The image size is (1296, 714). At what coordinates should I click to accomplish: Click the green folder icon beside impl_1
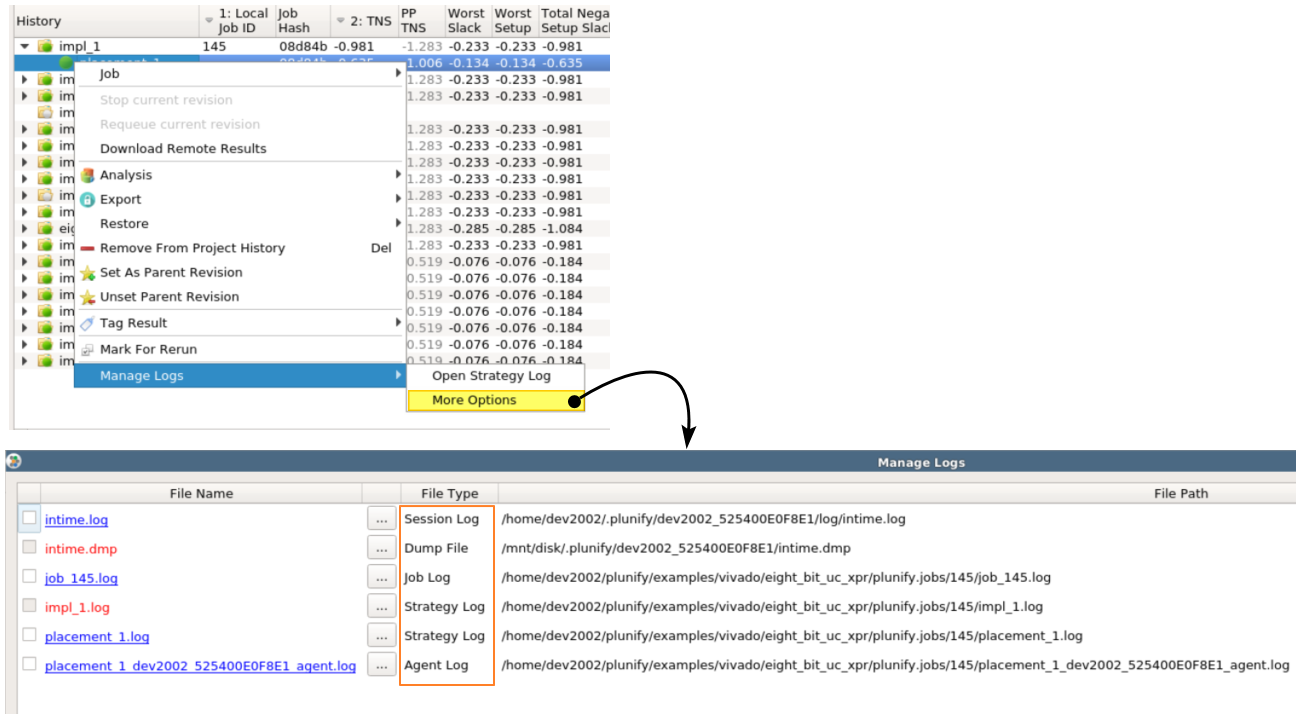45,45
